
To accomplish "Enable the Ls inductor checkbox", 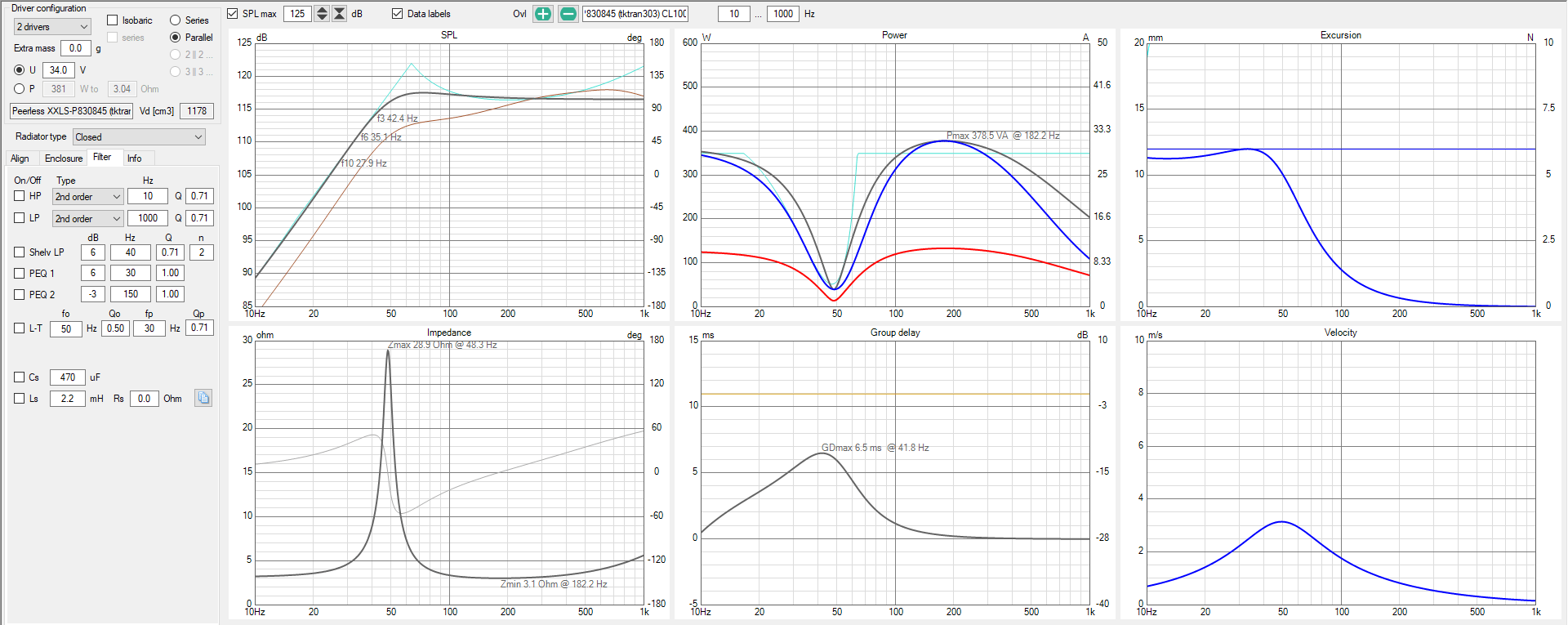I will 20,399.
